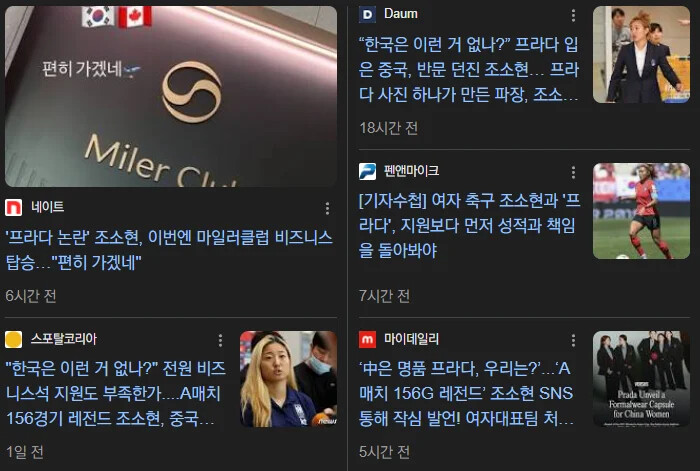Click the 마이데일리 red logo icon
The image size is (700, 471).
coord(367,339)
